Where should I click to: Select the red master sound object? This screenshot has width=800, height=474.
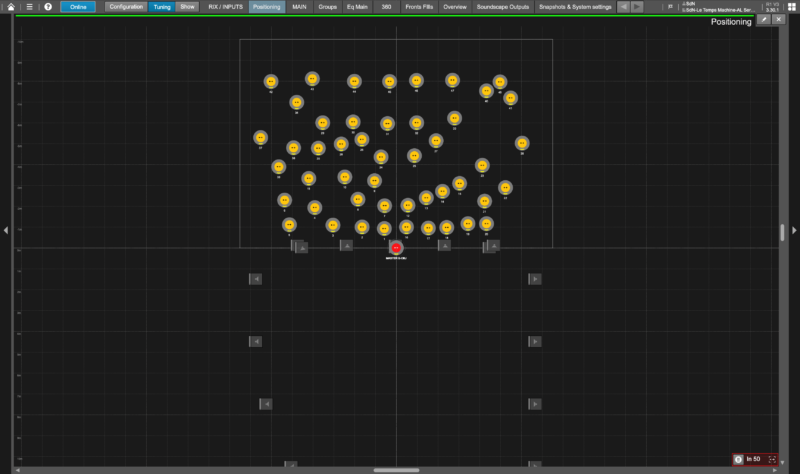click(x=396, y=247)
